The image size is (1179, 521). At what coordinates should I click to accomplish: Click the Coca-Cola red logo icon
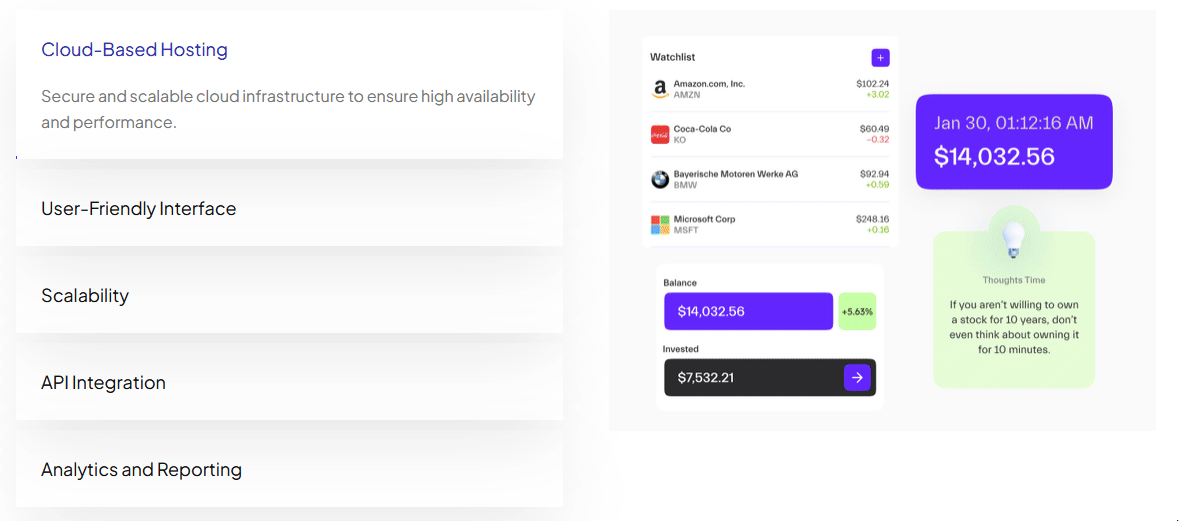tap(659, 135)
